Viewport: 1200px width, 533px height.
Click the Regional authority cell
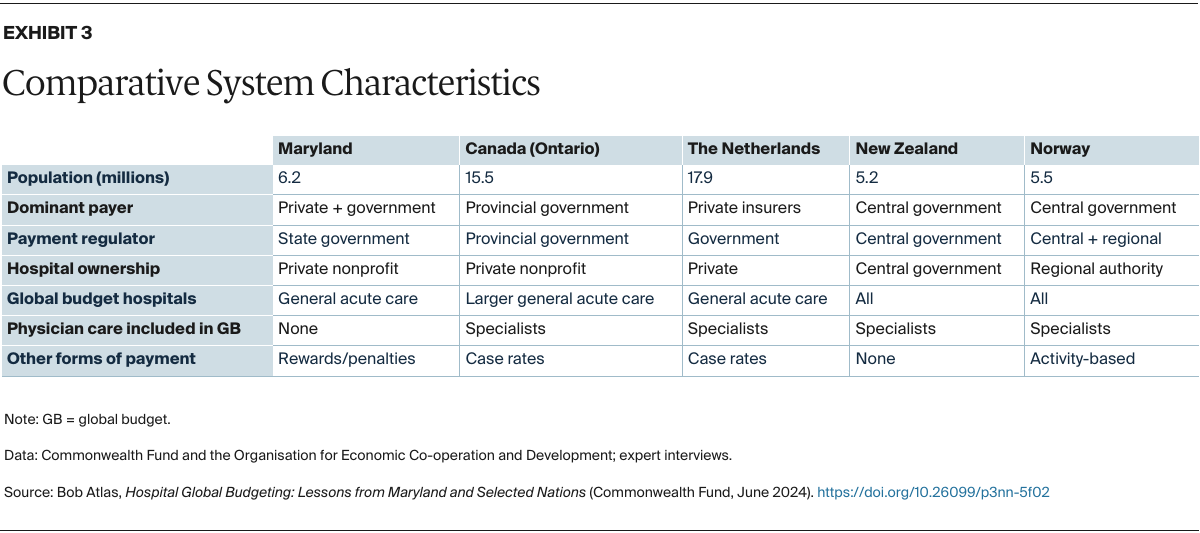click(1096, 268)
